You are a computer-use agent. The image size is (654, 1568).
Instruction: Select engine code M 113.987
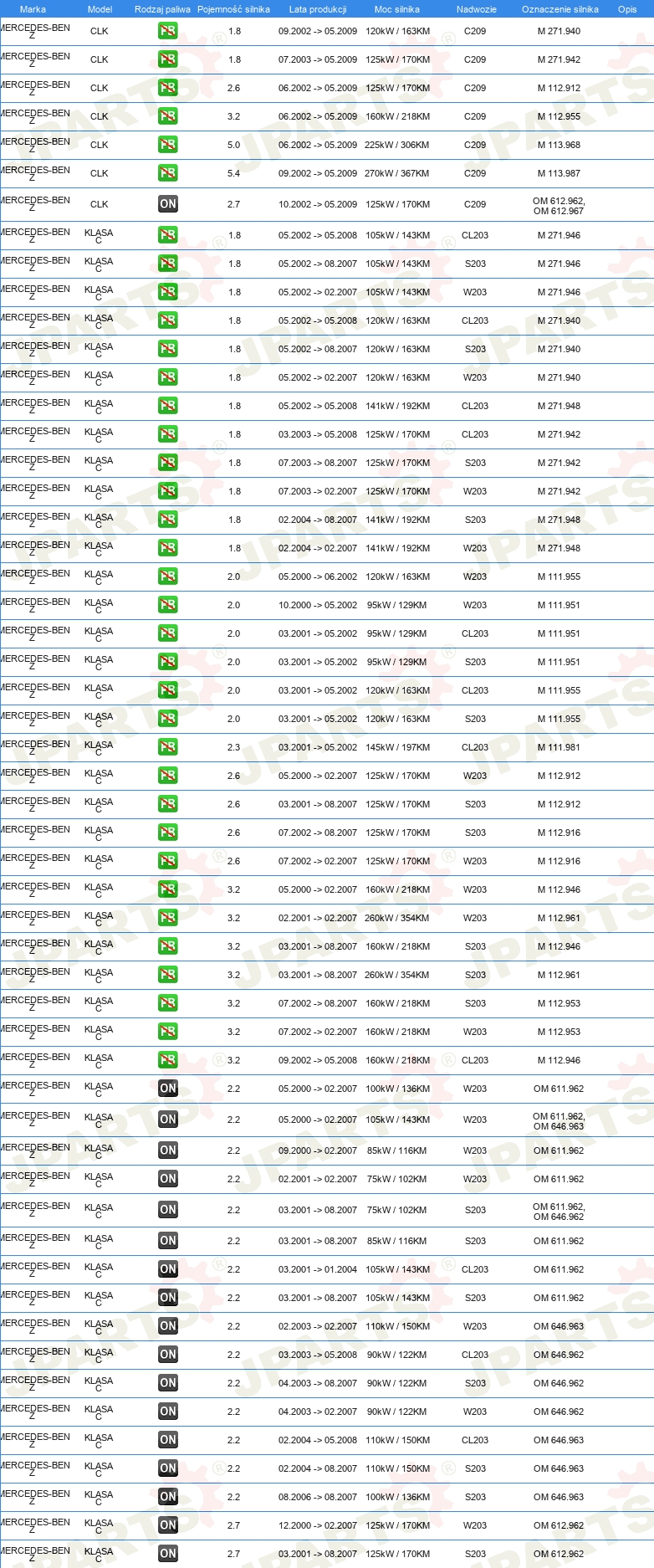pos(559,173)
